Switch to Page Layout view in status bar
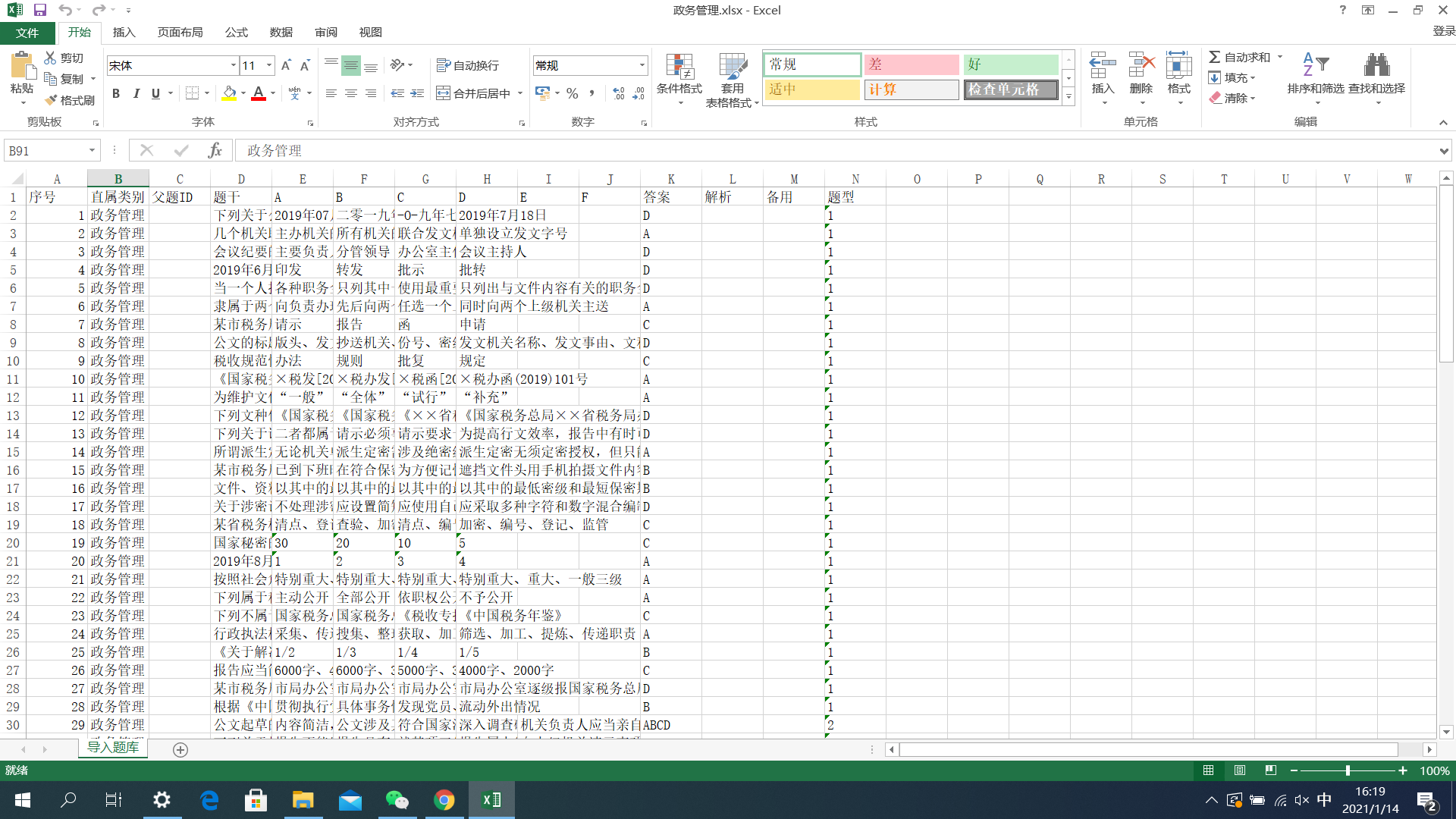The height and width of the screenshot is (819, 1456). [1240, 770]
